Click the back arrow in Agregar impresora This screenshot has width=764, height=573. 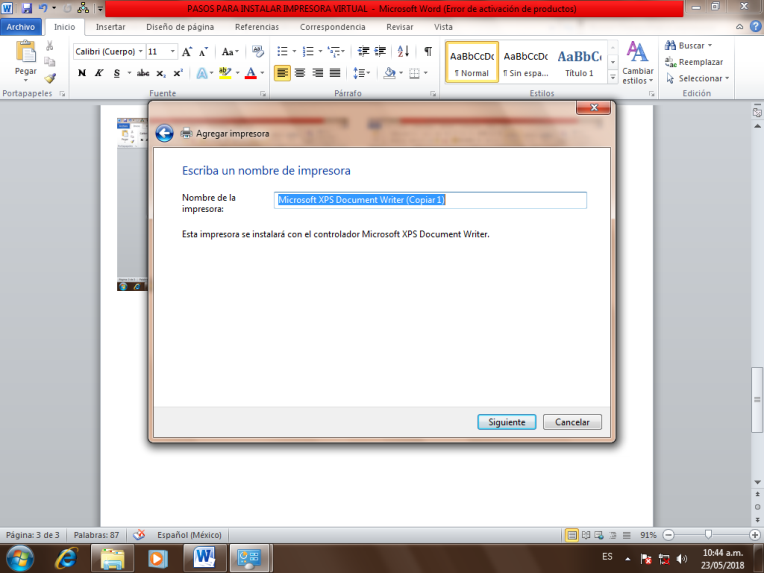[x=164, y=133]
